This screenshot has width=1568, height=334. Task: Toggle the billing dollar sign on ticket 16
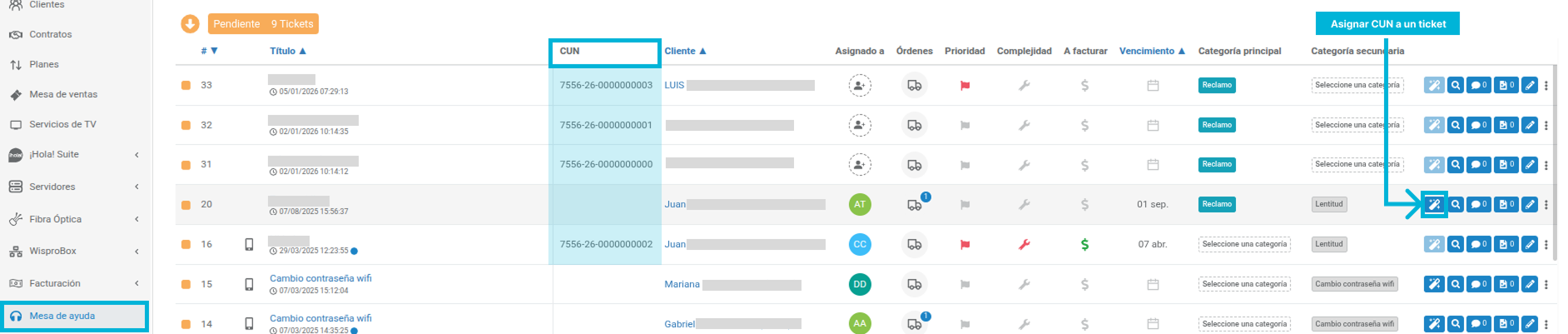pos(1084,244)
